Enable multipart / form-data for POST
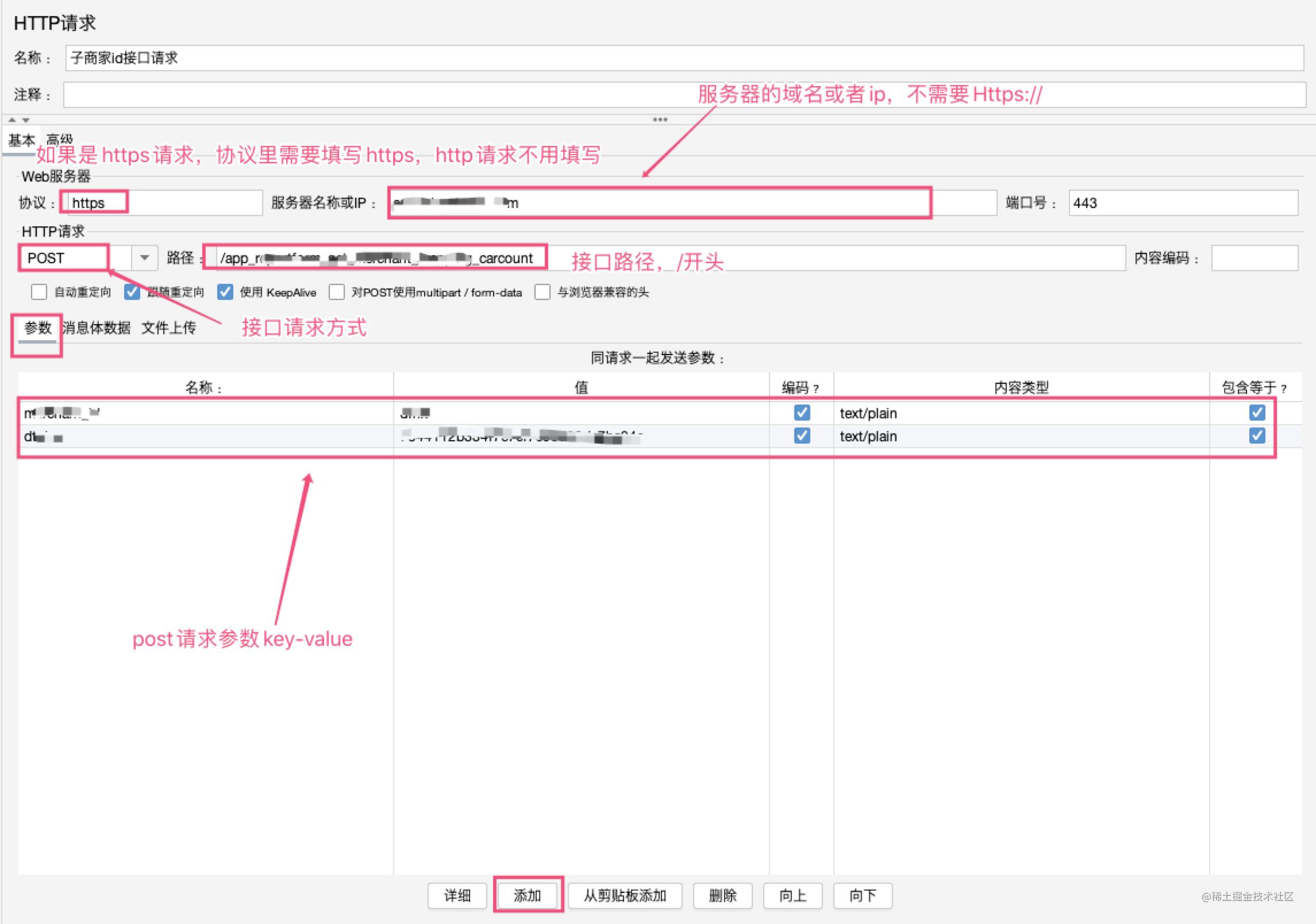 click(337, 292)
